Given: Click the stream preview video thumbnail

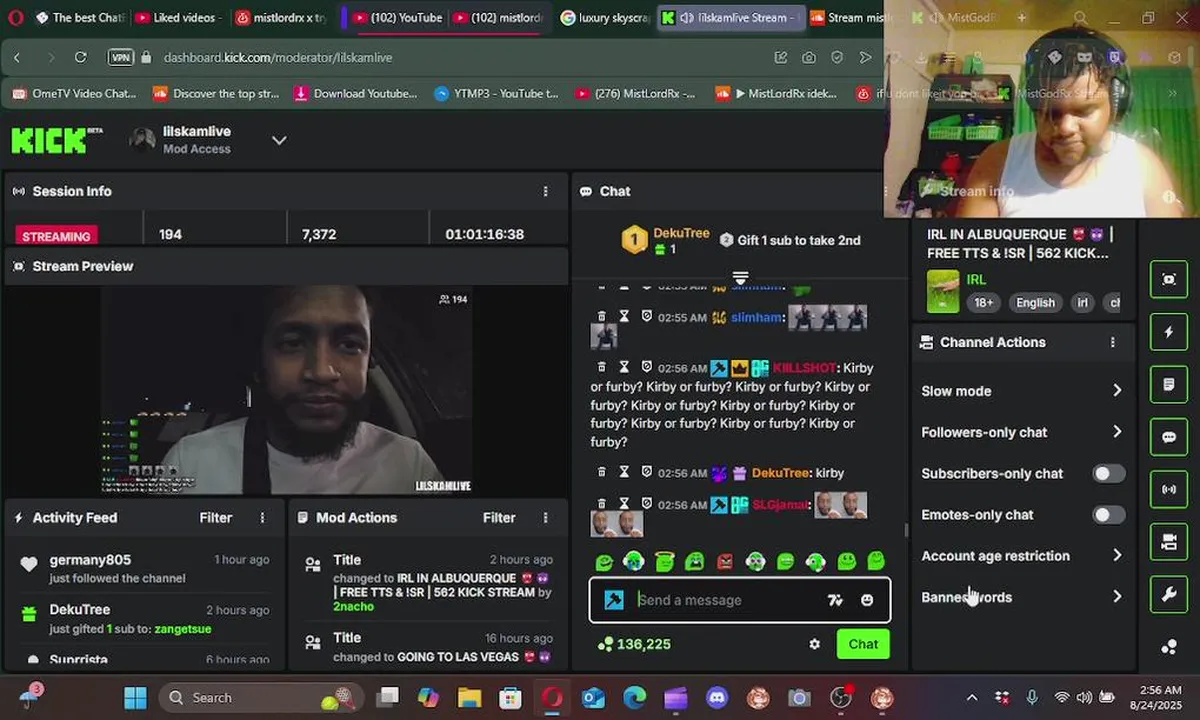Looking at the screenshot, I should point(287,390).
